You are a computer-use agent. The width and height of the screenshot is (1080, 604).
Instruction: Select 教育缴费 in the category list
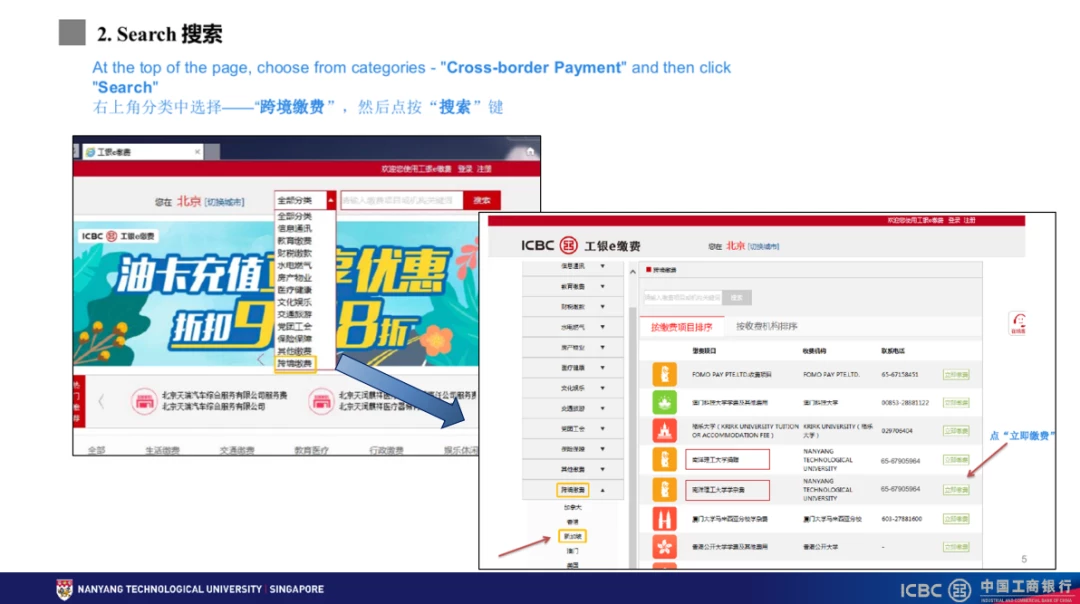[295, 241]
